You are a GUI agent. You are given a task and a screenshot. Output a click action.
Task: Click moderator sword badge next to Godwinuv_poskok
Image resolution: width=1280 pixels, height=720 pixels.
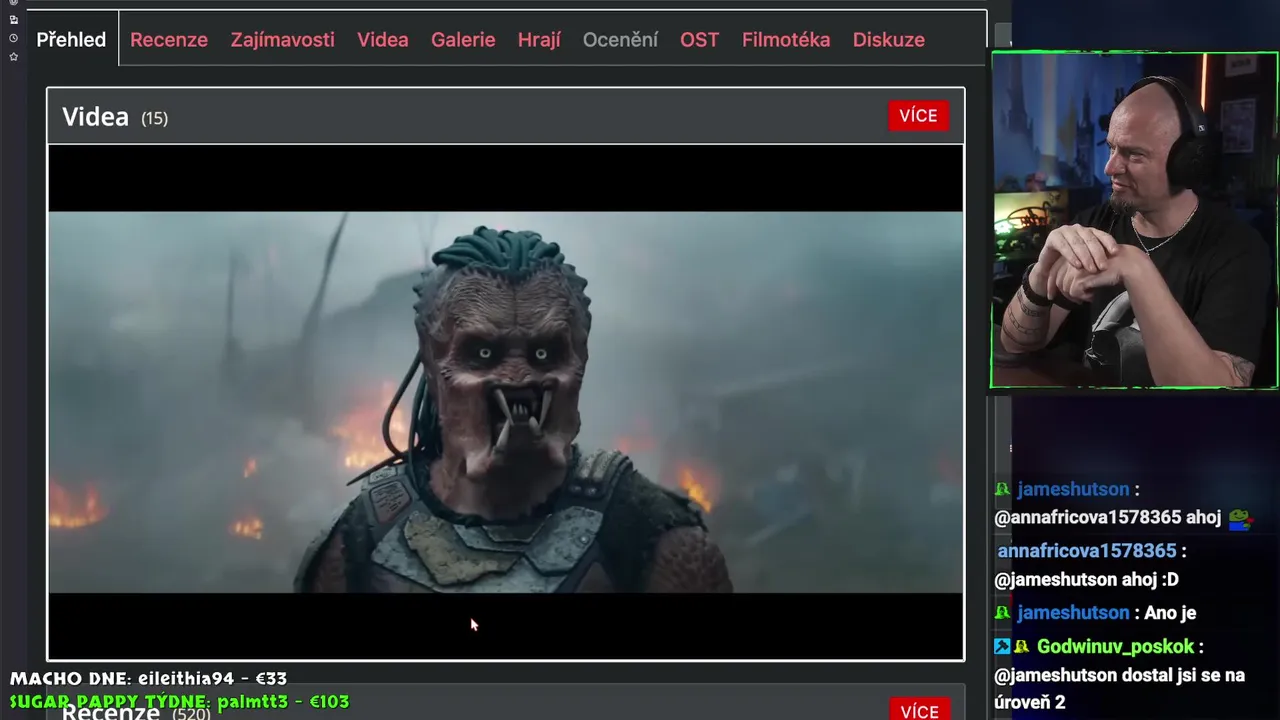(1002, 647)
